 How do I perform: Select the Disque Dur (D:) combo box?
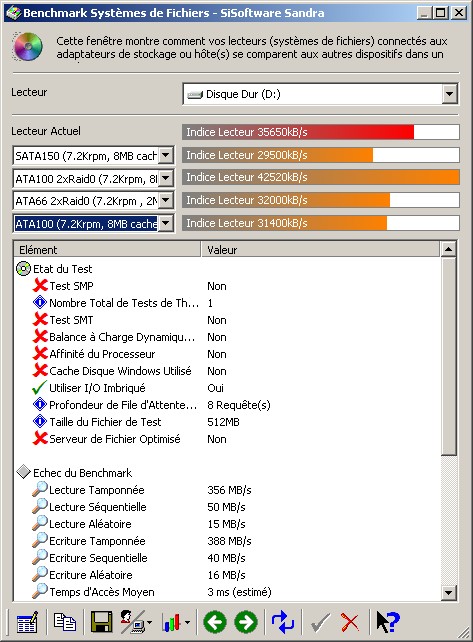point(320,94)
